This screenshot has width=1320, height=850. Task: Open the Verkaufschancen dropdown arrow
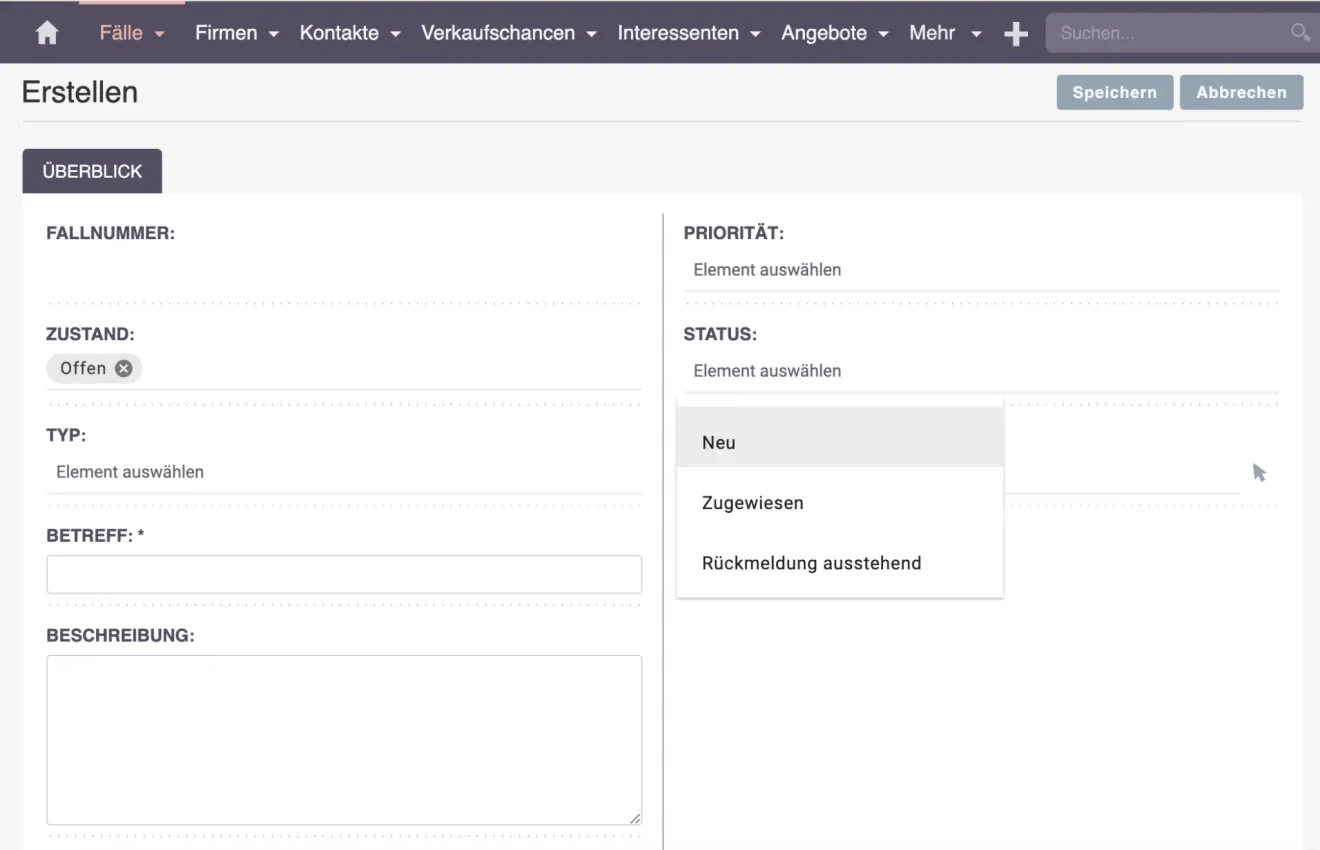pyautogui.click(x=592, y=33)
